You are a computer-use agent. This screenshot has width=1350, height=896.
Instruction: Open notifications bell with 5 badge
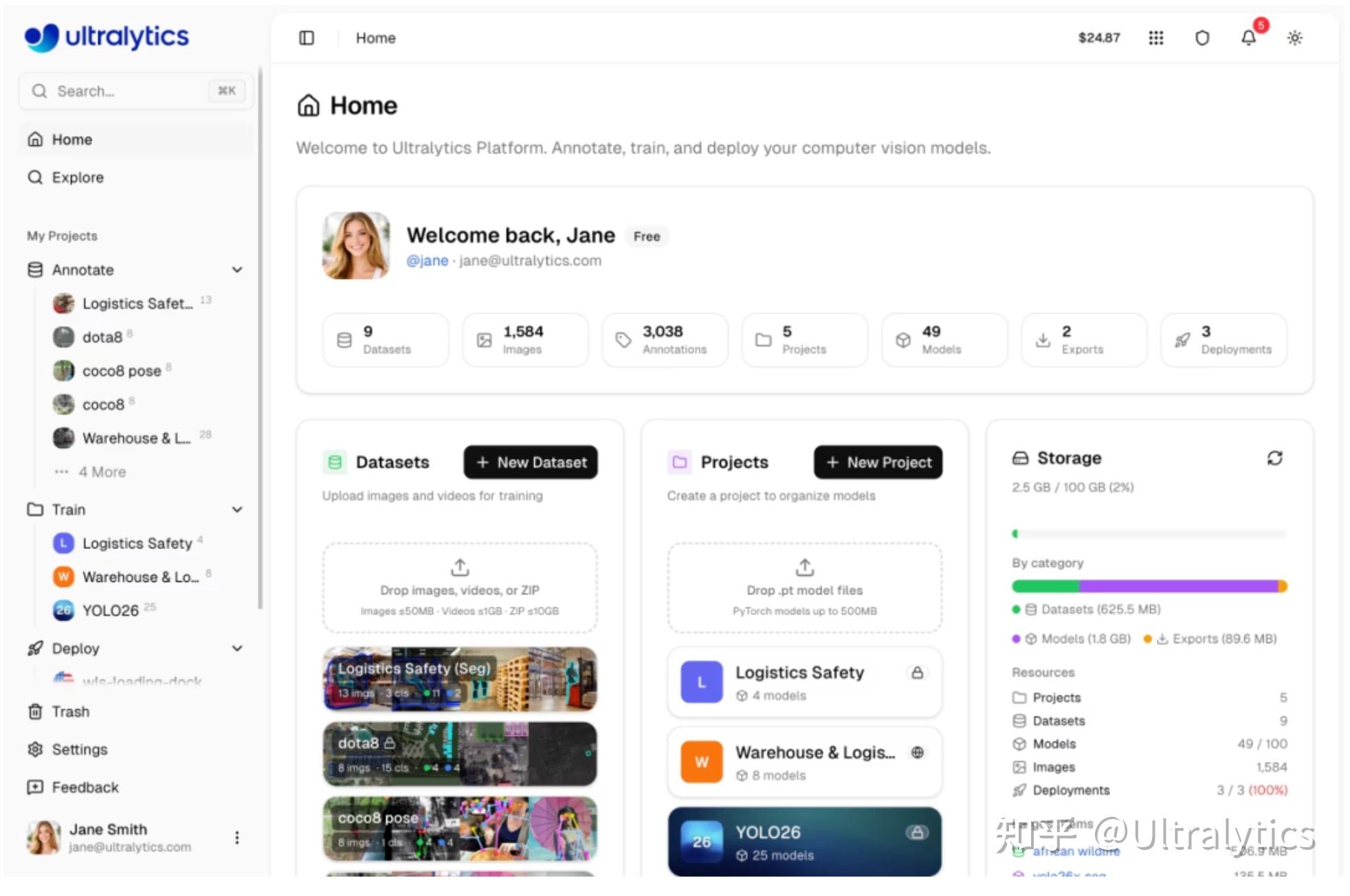[1249, 38]
